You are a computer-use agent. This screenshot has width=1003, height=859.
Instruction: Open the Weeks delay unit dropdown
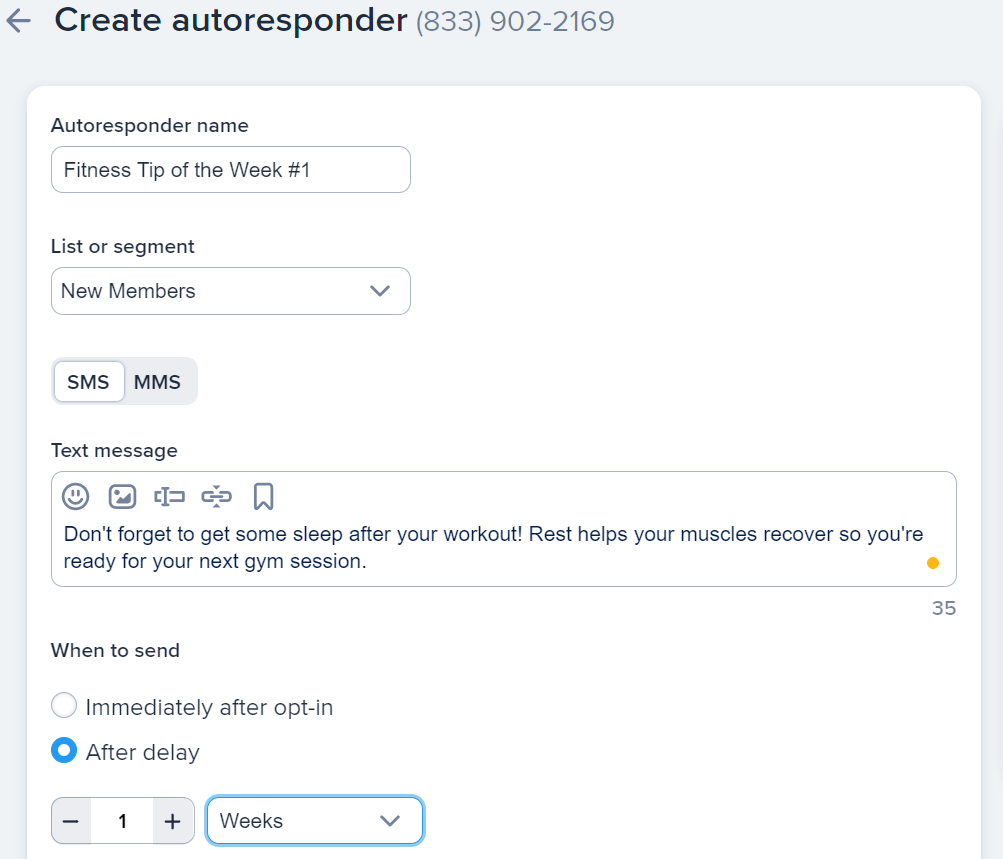click(x=314, y=821)
